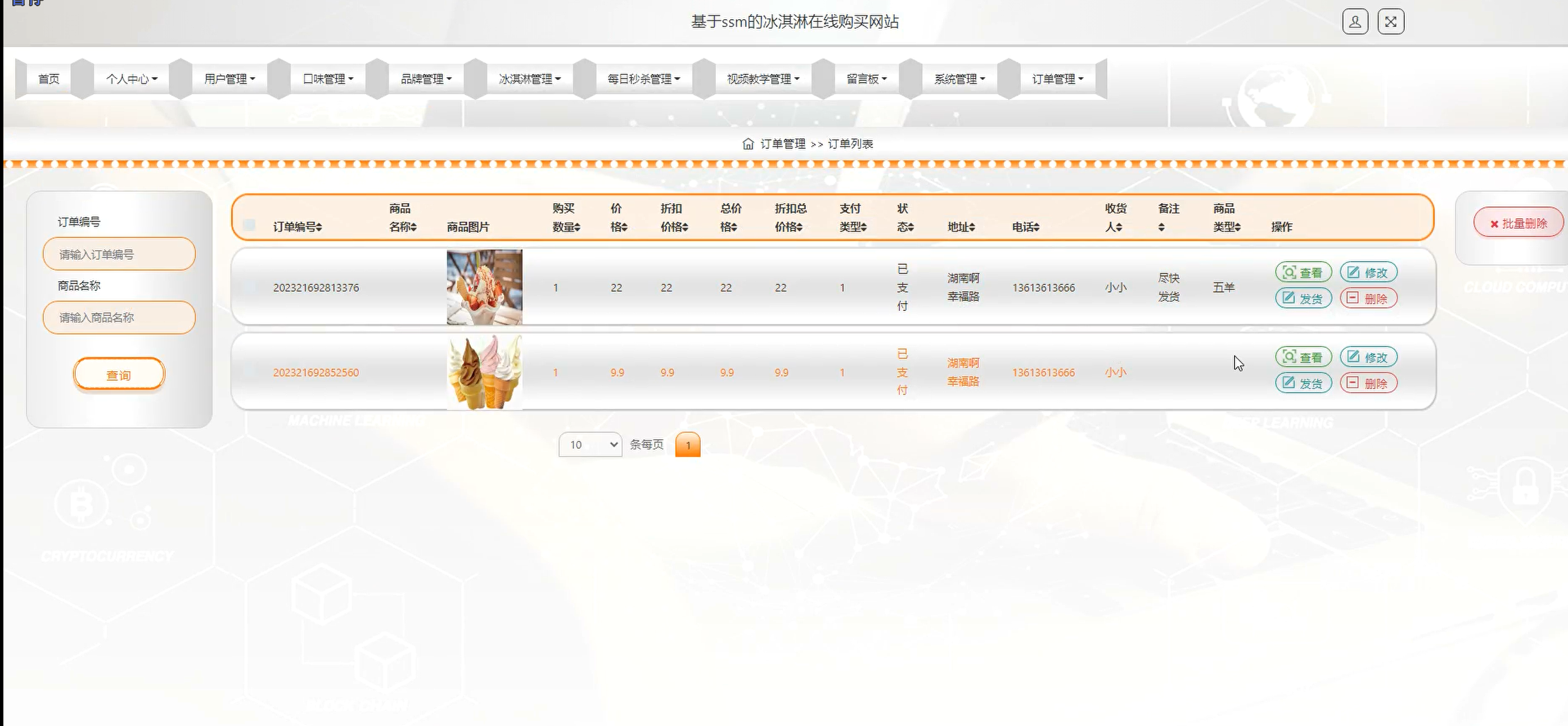View order 202321692813376 with 查看 button
This screenshot has height=726, width=1568.
(x=1303, y=273)
